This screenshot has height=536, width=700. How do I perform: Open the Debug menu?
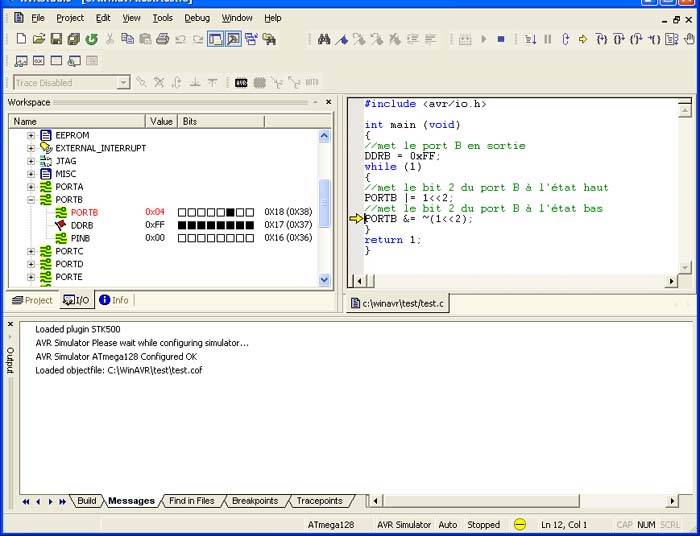click(196, 18)
